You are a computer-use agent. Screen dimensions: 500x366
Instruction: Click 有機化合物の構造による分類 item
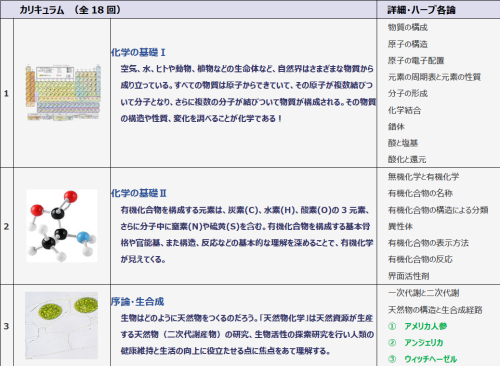click(x=438, y=210)
